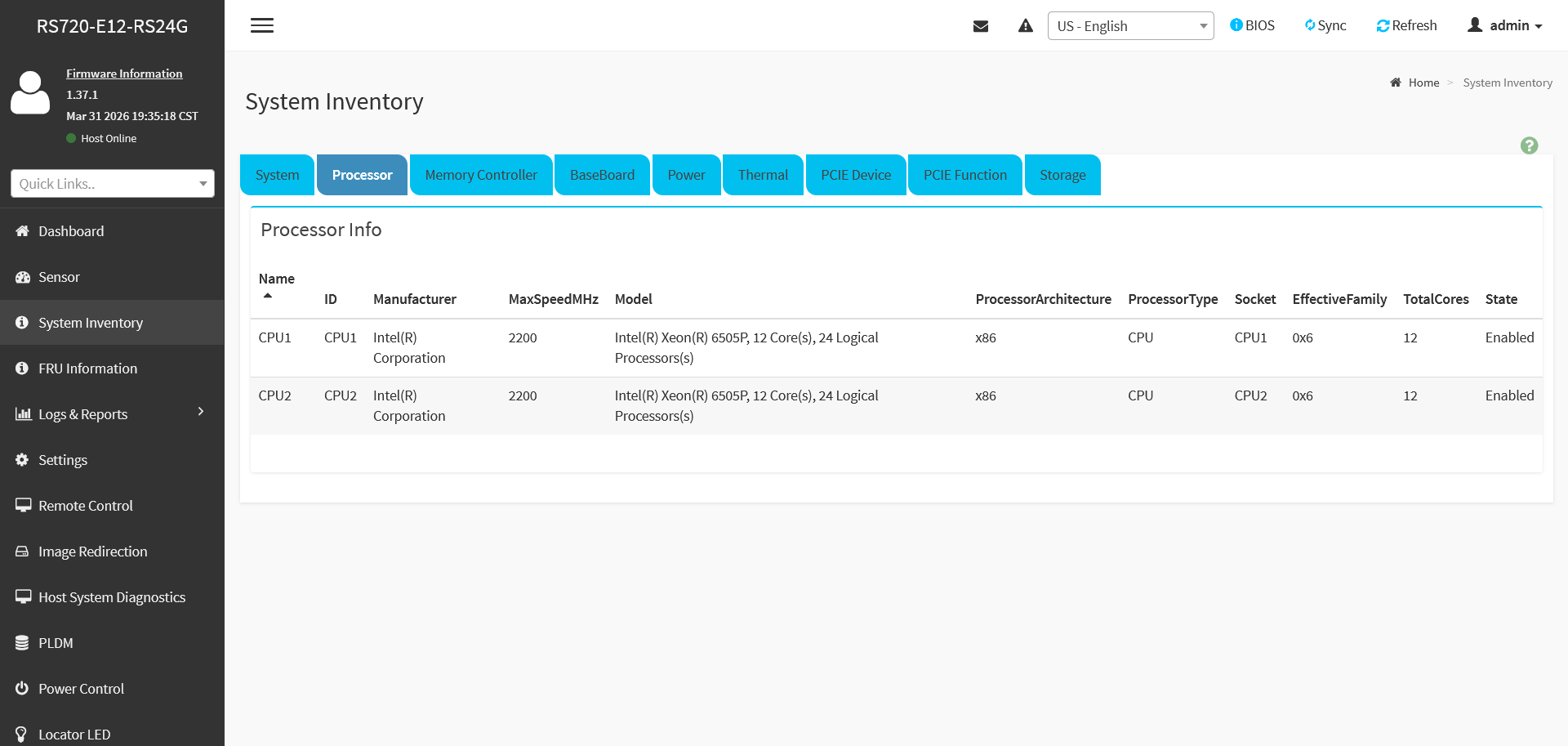Expand the Logs & Reports submenu

[112, 414]
